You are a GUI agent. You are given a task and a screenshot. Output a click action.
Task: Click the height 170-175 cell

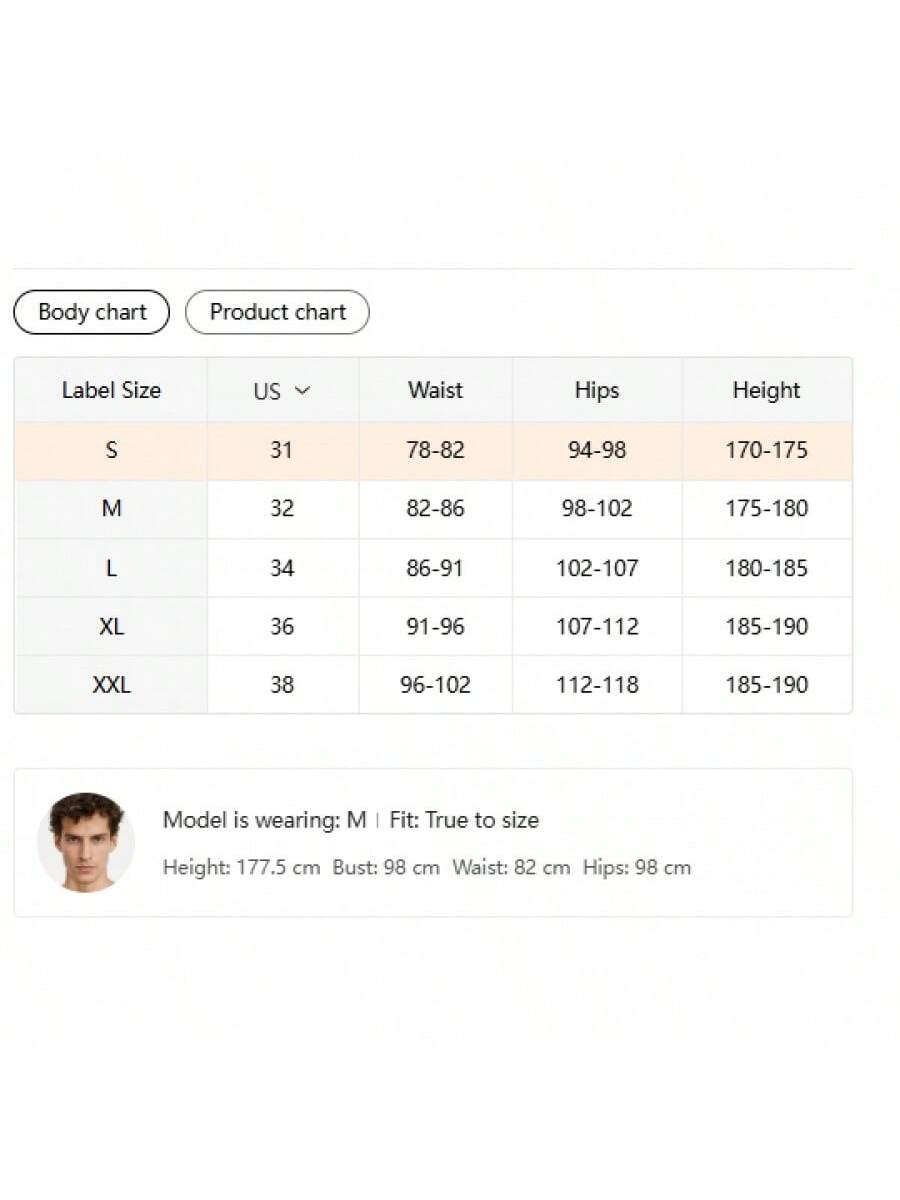[x=766, y=450]
